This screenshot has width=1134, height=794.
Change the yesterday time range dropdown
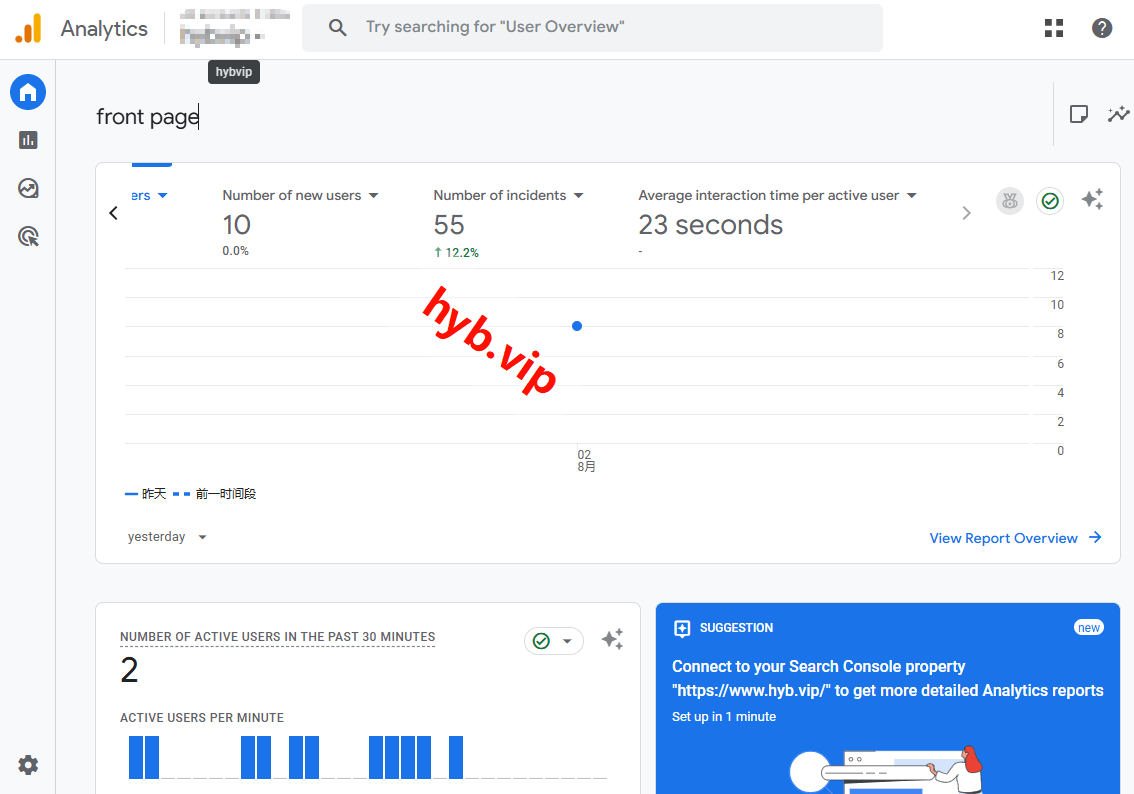(167, 536)
